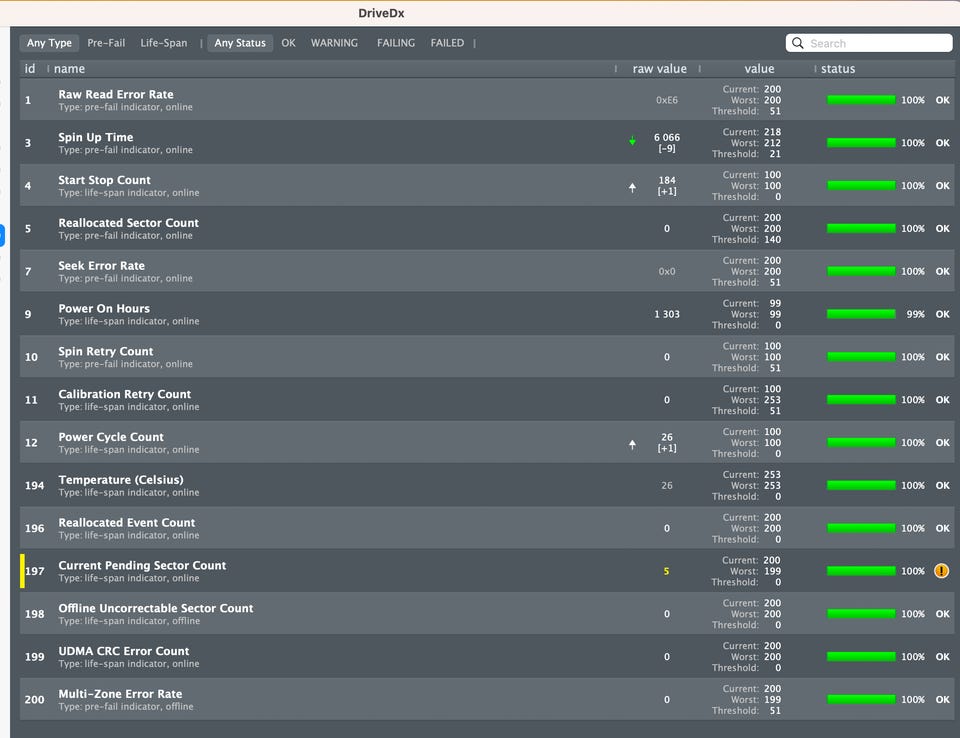This screenshot has width=960, height=738.
Task: Show only FAILED status indicators
Action: point(447,43)
